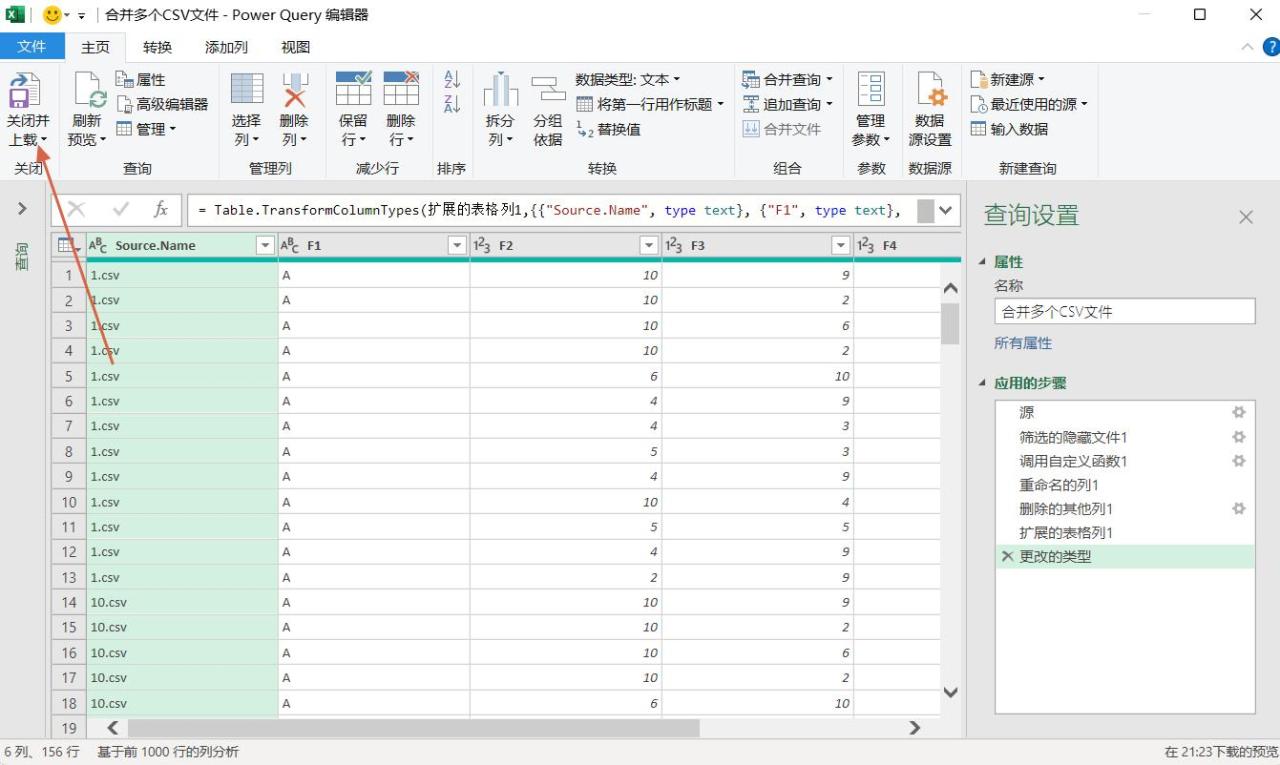Click the Manage Parameters (管理参数) icon
Viewport: 1280px width, 765px height.
[871, 89]
